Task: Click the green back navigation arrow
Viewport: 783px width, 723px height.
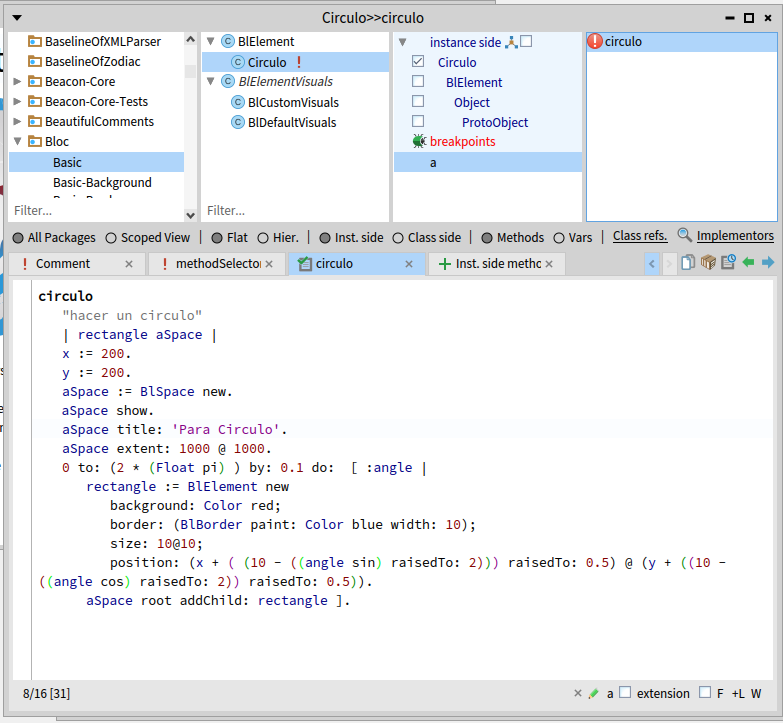Action: 748,263
